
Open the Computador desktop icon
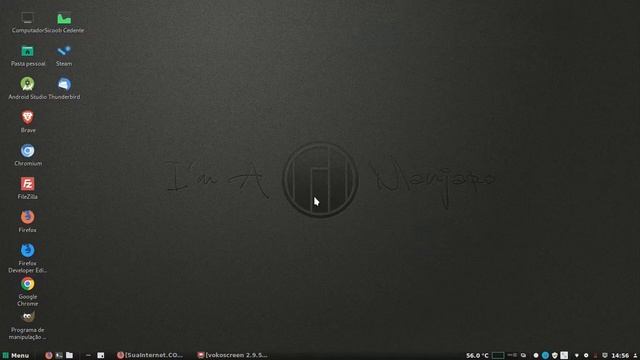[x=27, y=19]
